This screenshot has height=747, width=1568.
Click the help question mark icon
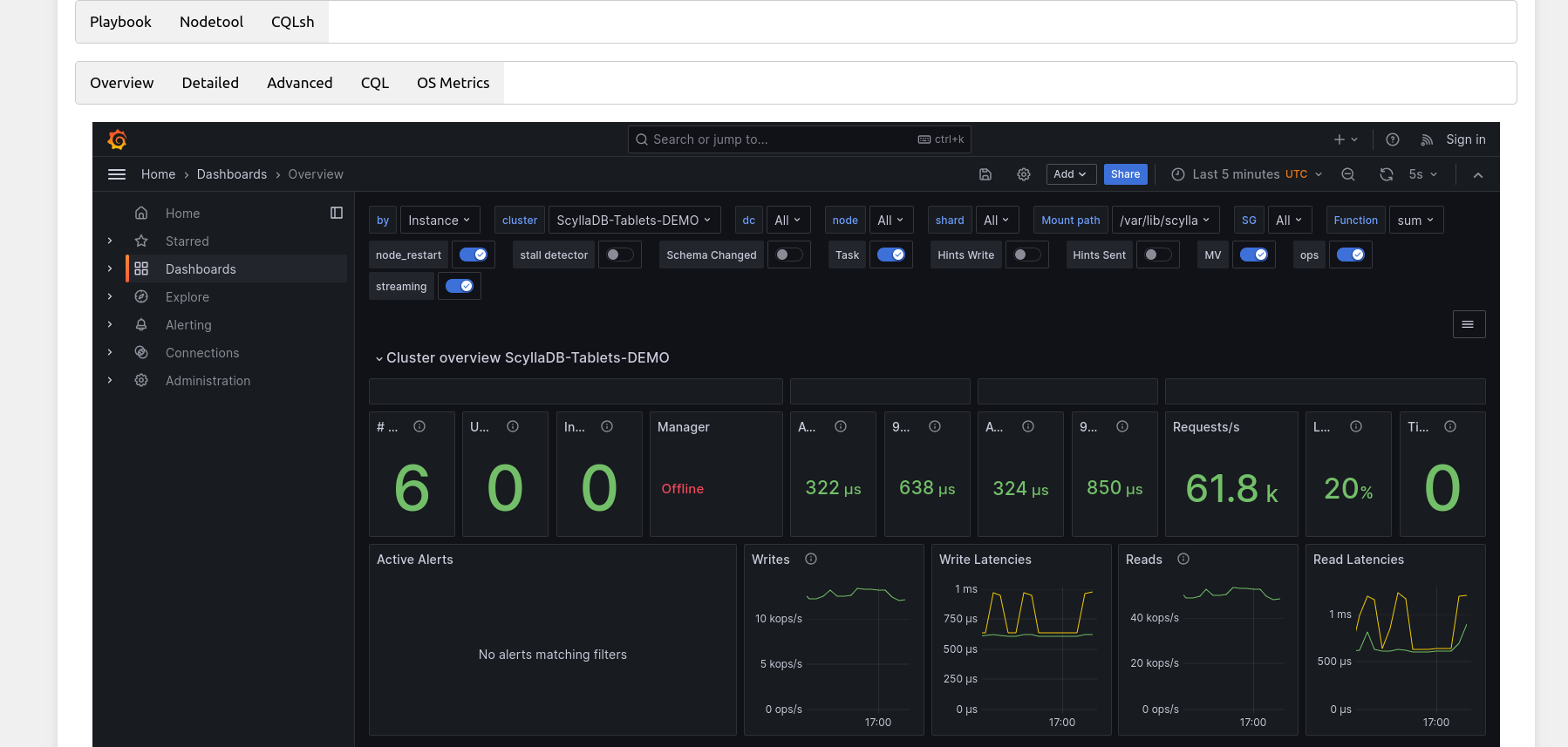(1393, 139)
